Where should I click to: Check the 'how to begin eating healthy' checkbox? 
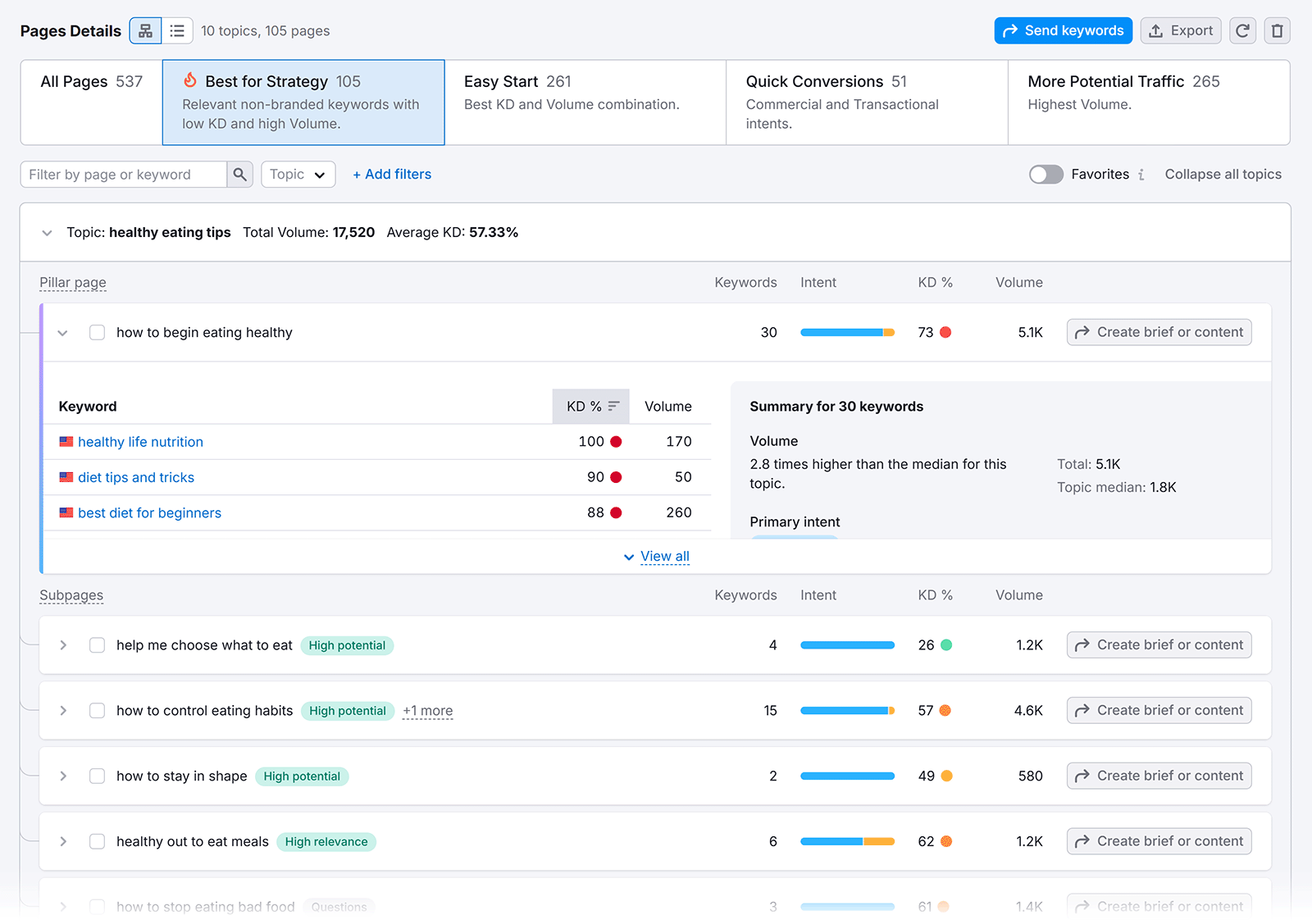pyautogui.click(x=97, y=332)
